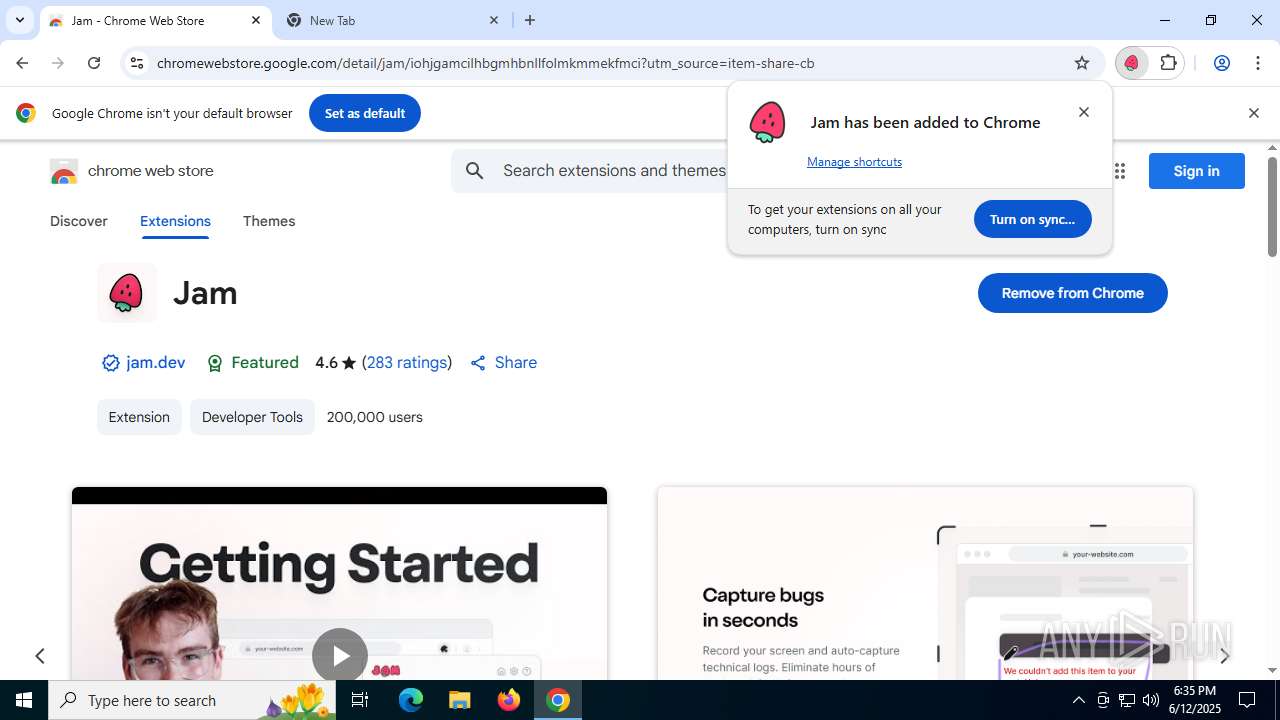Open the Windows Start menu
Viewport: 1280px width, 720px height.
tap(24, 700)
